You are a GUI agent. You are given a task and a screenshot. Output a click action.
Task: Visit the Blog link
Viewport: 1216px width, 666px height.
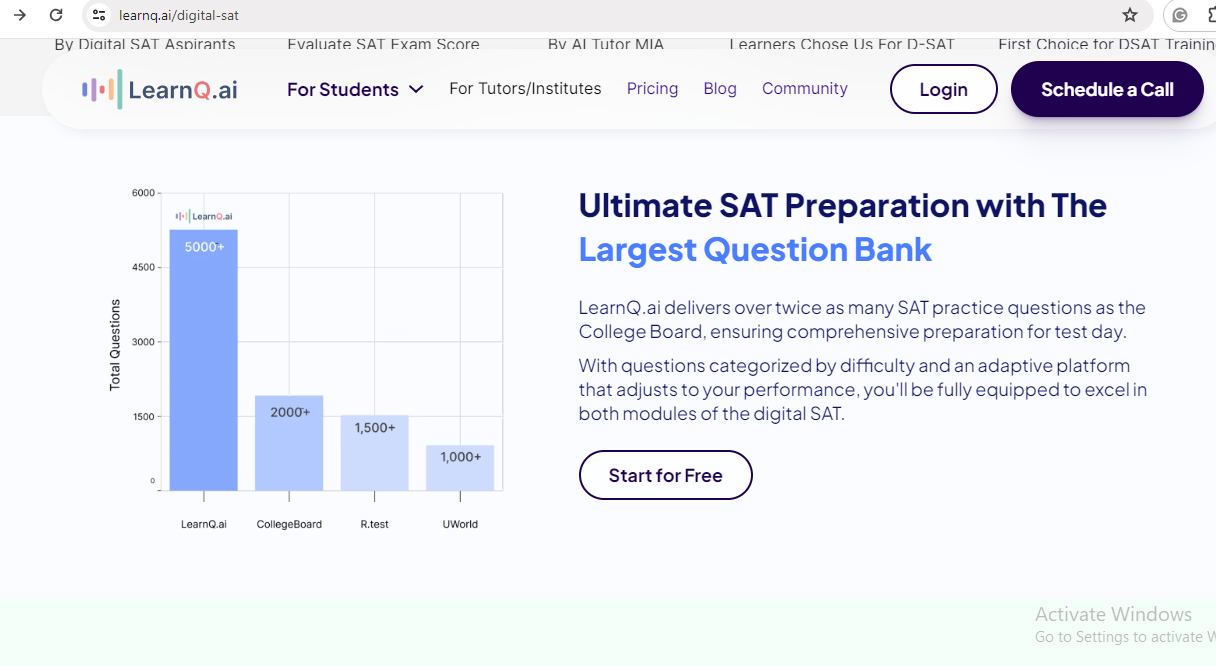[720, 89]
